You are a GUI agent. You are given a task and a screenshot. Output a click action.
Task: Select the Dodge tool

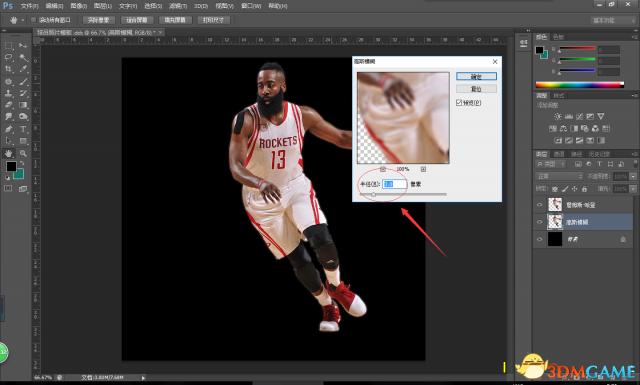point(23,117)
